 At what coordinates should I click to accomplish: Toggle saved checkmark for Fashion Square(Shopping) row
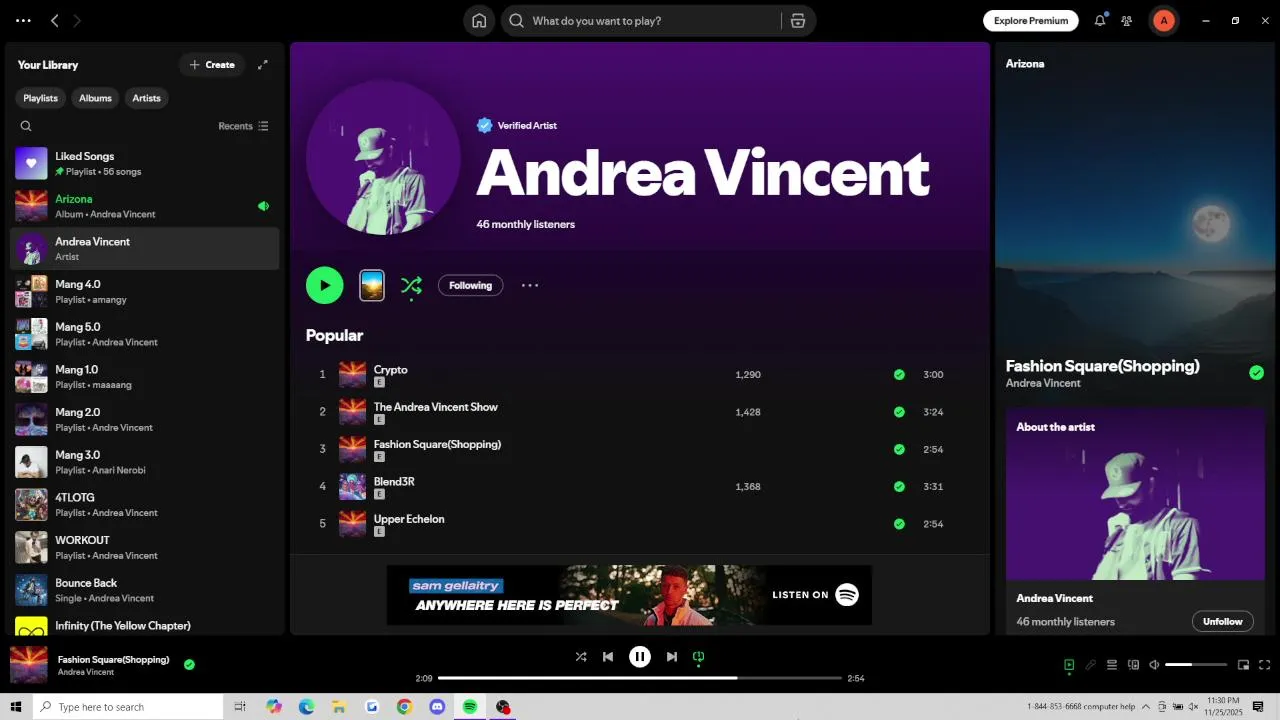899,449
